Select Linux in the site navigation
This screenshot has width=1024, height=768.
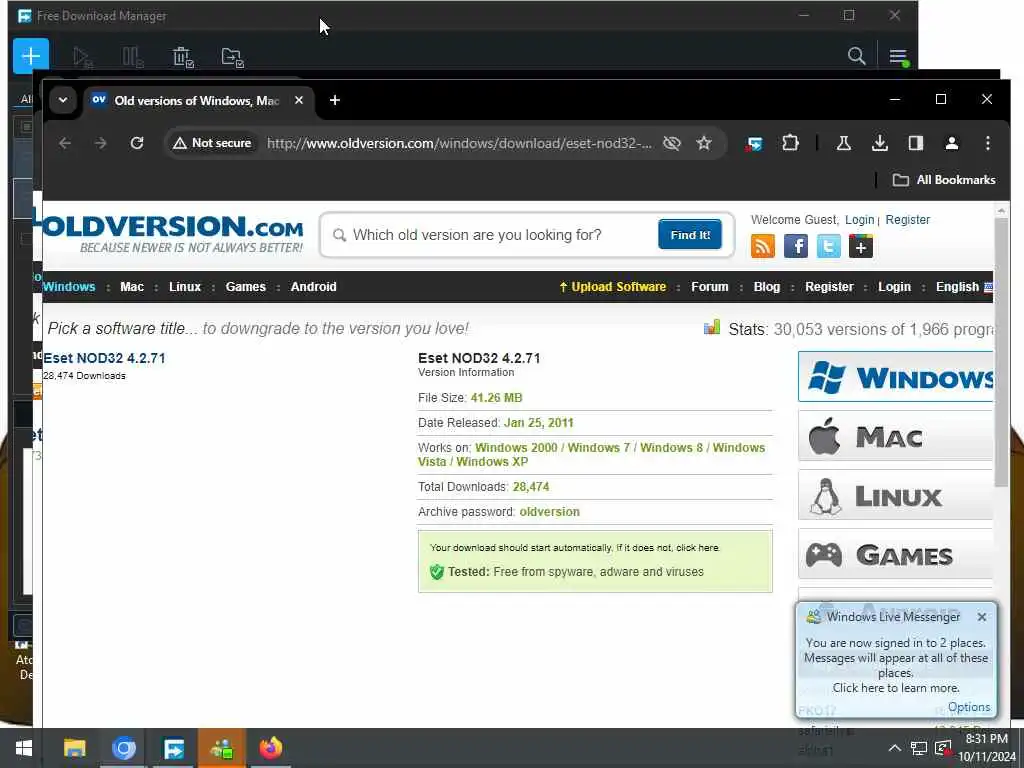point(185,287)
